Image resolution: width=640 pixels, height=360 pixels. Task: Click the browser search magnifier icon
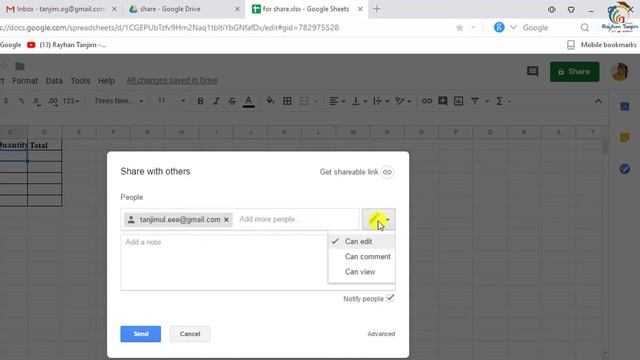(x=584, y=28)
